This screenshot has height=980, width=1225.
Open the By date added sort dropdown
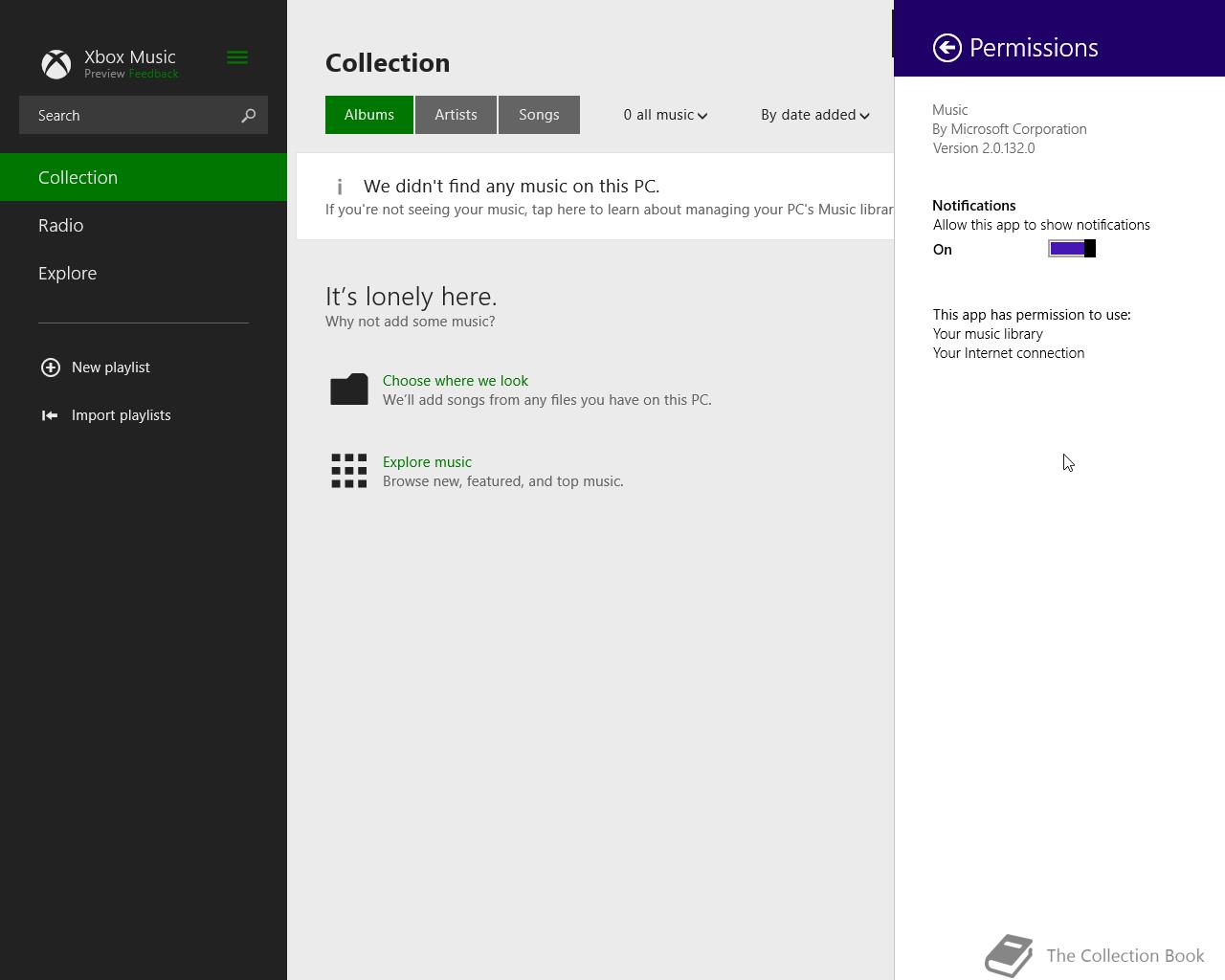815,115
